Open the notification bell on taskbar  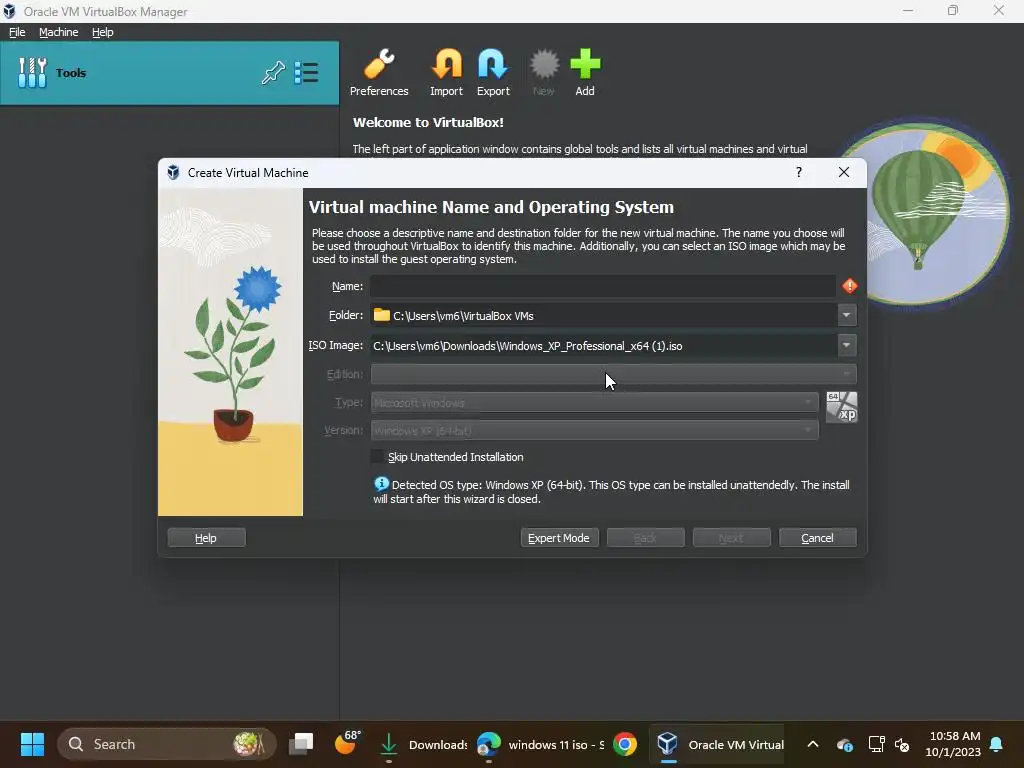(996, 744)
